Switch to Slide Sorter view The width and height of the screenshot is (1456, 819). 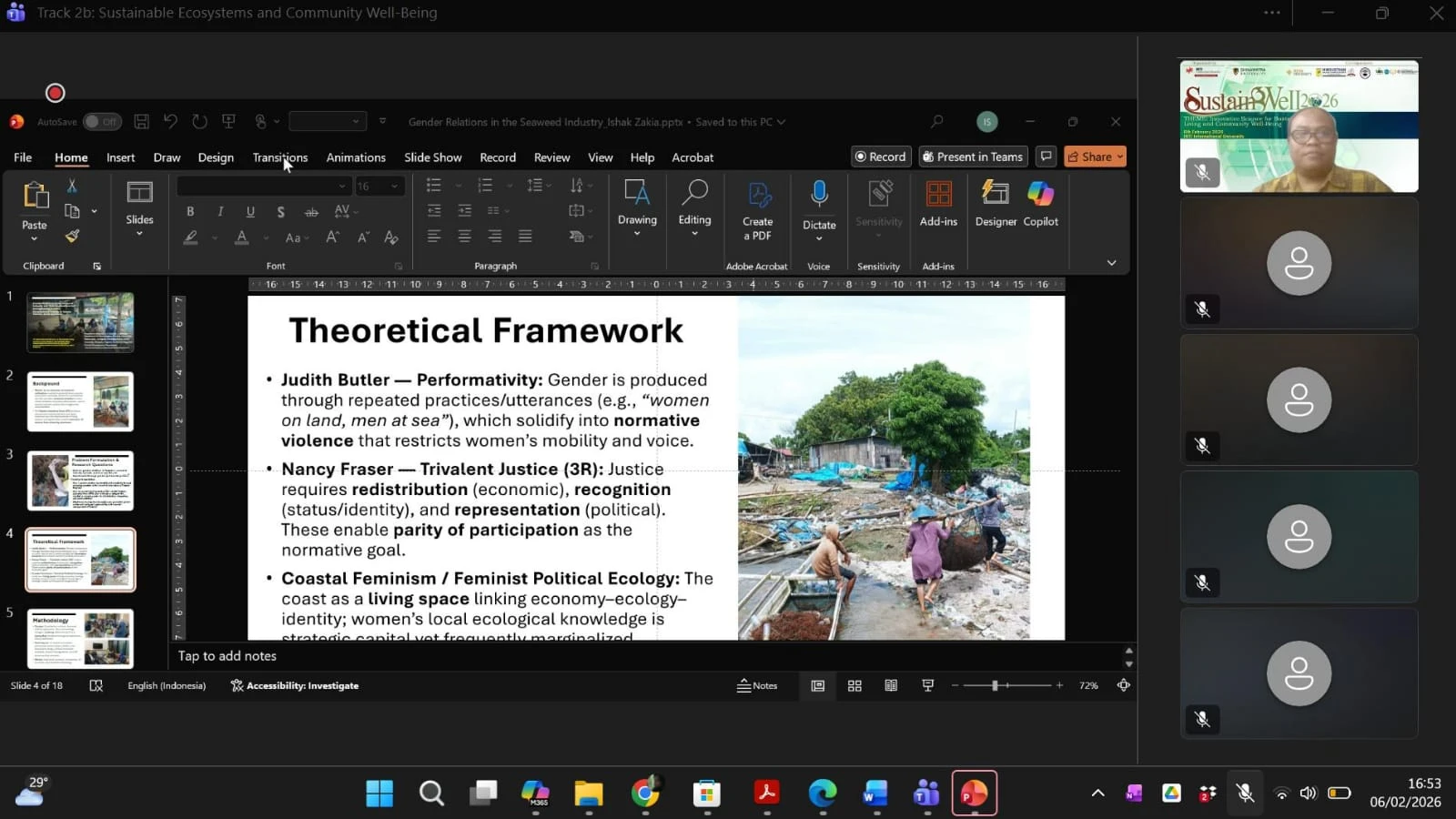click(x=854, y=685)
